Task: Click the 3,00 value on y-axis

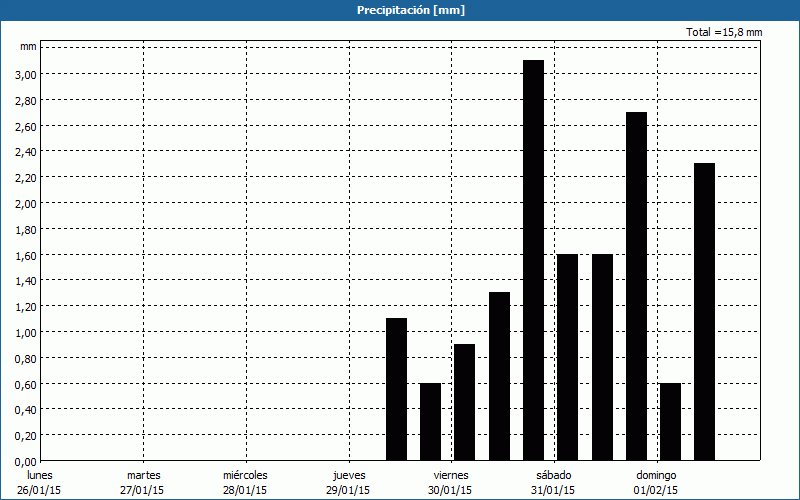Action: pyautogui.click(x=25, y=74)
